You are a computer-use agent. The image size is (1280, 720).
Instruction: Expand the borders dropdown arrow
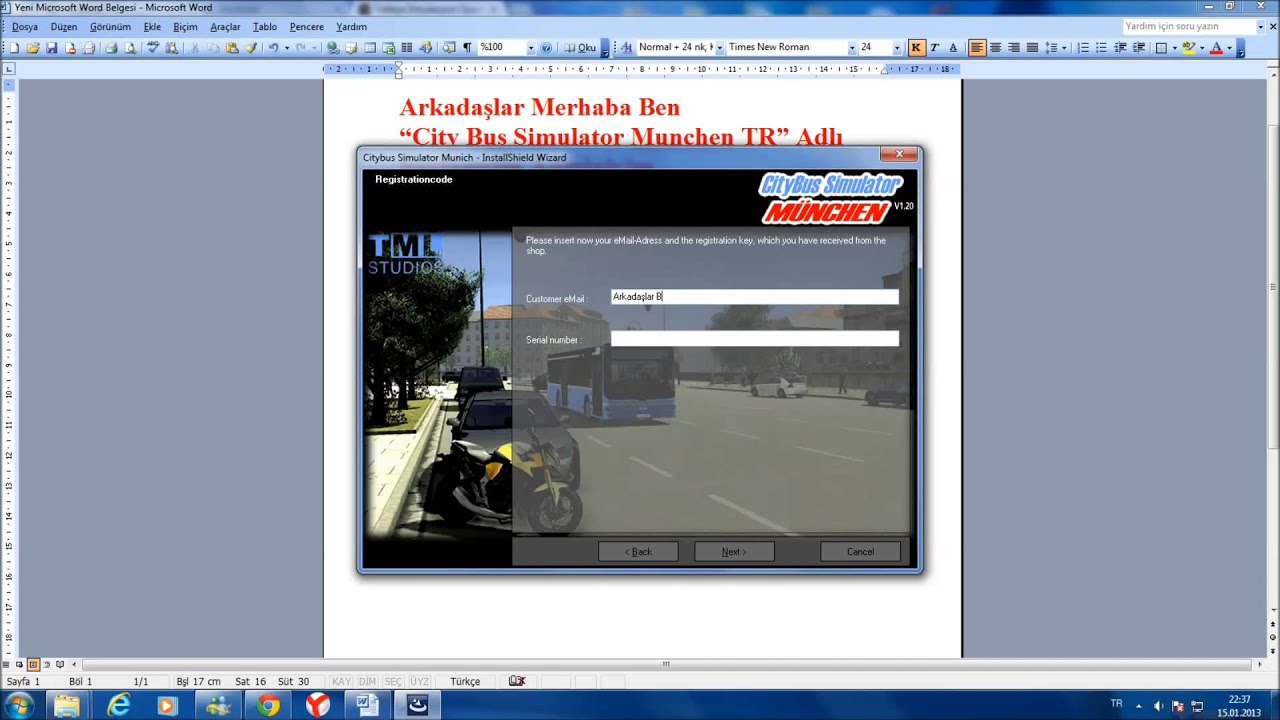[1173, 47]
